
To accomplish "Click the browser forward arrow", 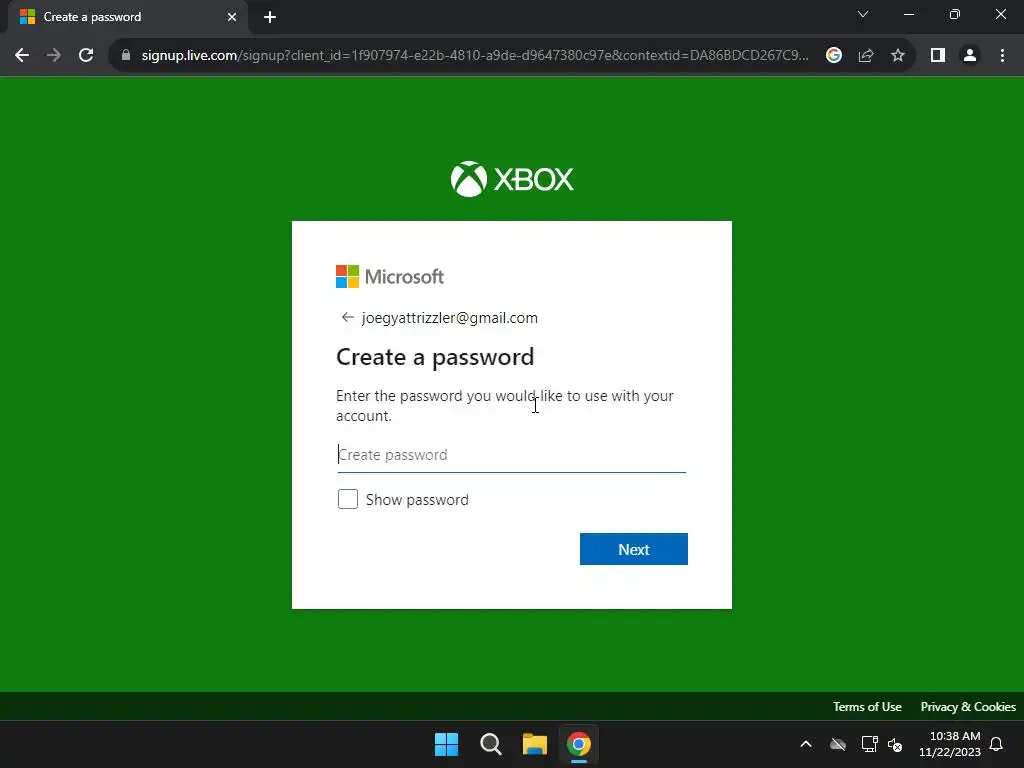I will [54, 56].
